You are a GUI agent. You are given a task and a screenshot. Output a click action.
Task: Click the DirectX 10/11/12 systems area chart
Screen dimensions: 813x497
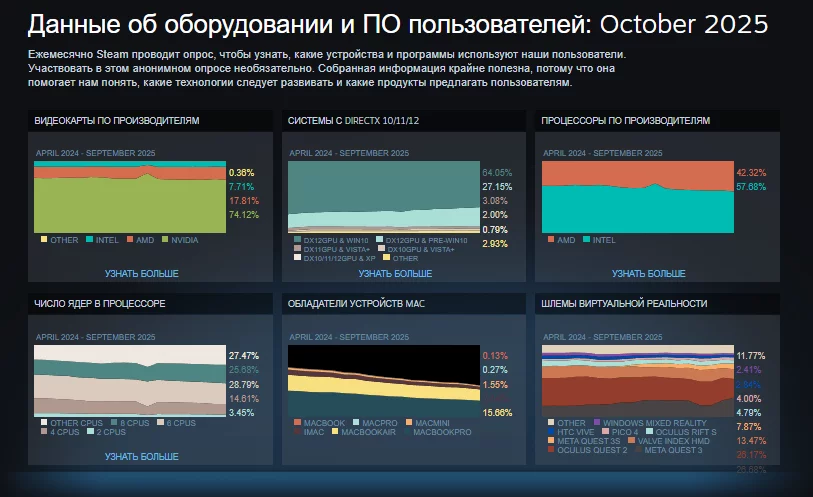pos(384,197)
